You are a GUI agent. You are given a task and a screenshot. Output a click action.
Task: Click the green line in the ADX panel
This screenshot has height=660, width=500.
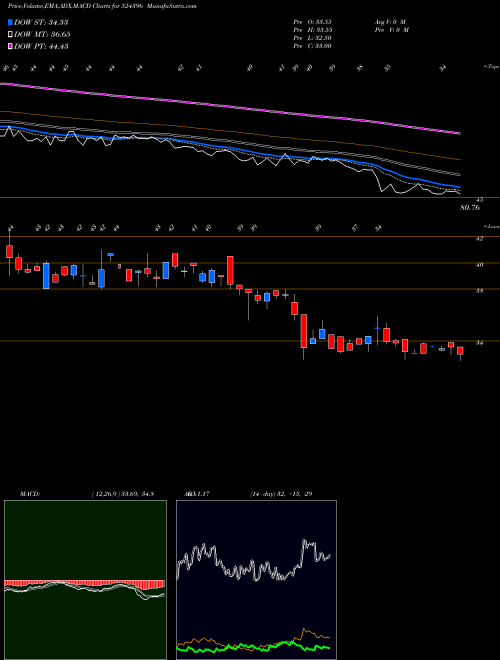tap(253, 647)
